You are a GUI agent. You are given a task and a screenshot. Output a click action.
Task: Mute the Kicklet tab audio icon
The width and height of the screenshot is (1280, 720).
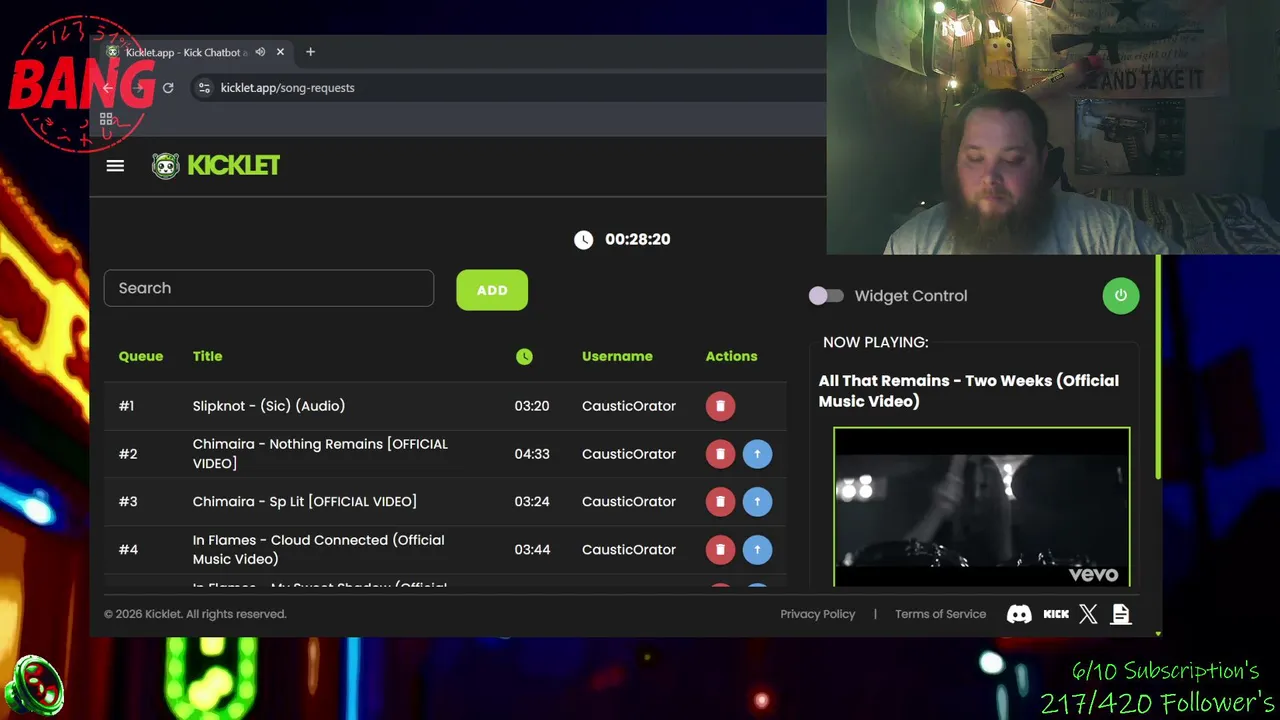click(260, 52)
